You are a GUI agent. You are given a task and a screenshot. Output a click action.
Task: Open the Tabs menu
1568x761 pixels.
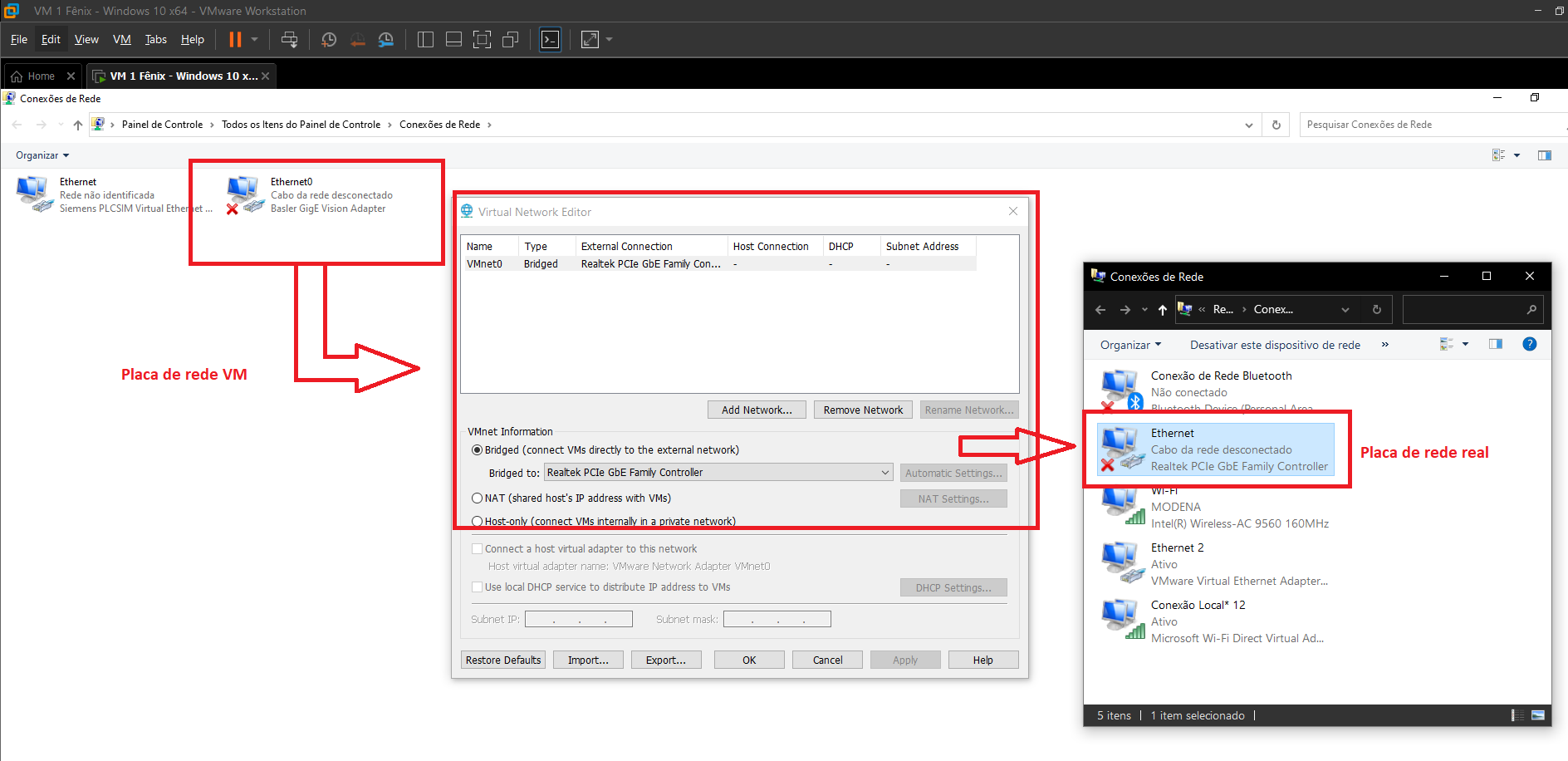point(156,39)
